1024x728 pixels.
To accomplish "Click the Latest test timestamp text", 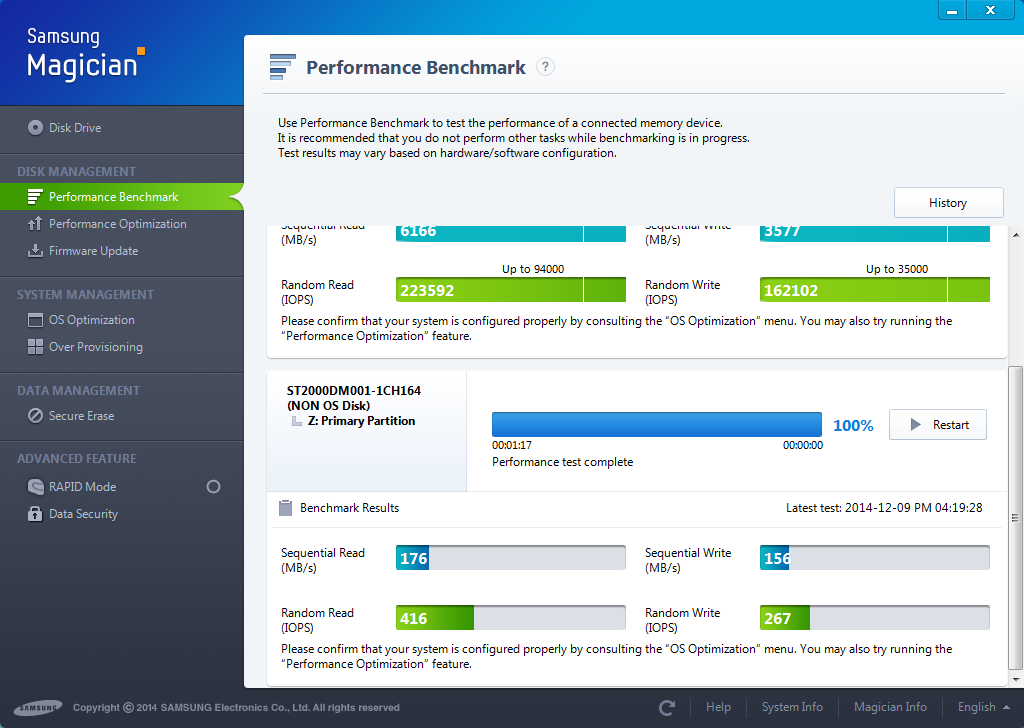I will [x=884, y=508].
